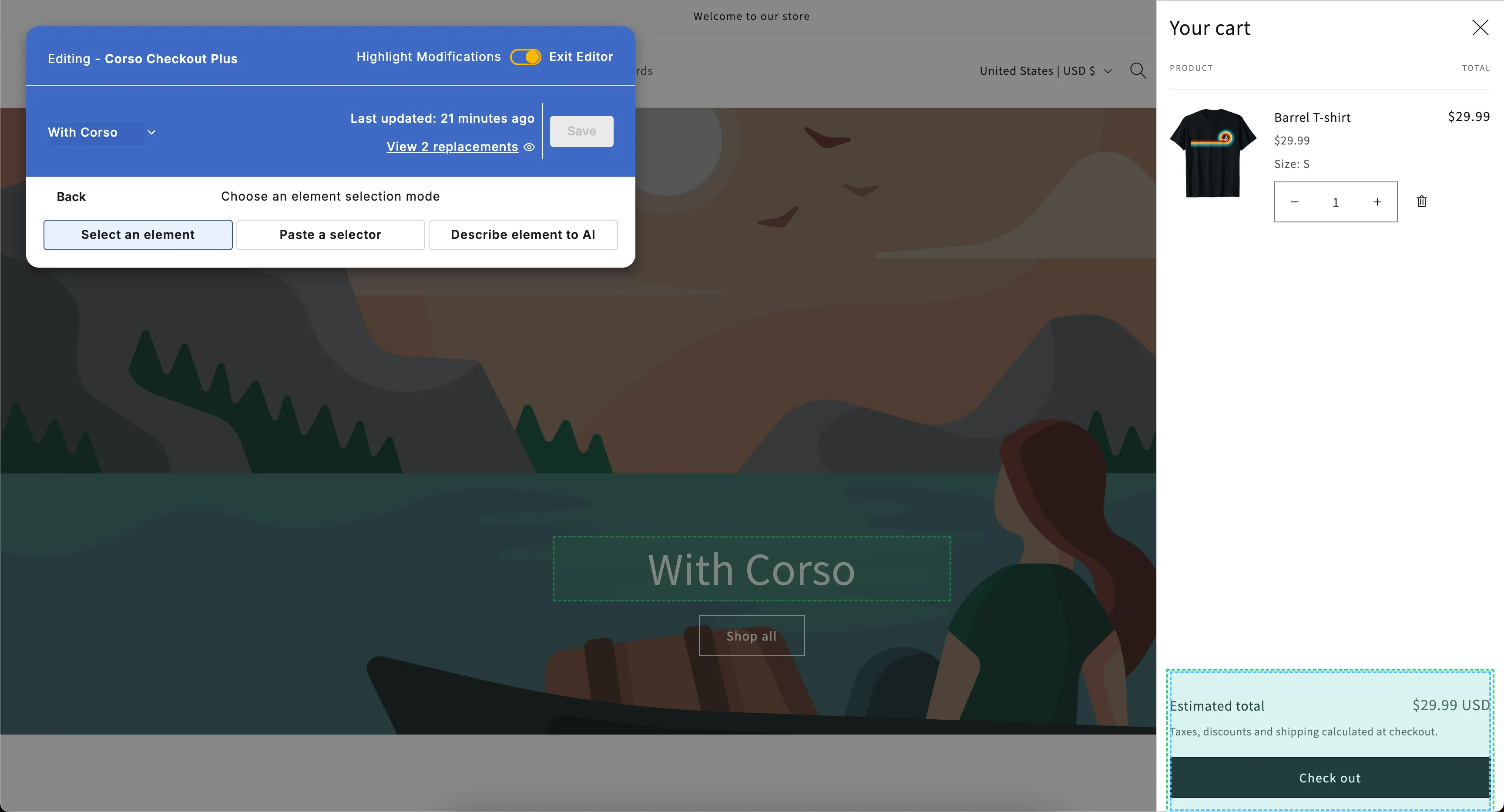Click the eye icon beside View 2 replacements
The width and height of the screenshot is (1504, 812).
pos(529,147)
